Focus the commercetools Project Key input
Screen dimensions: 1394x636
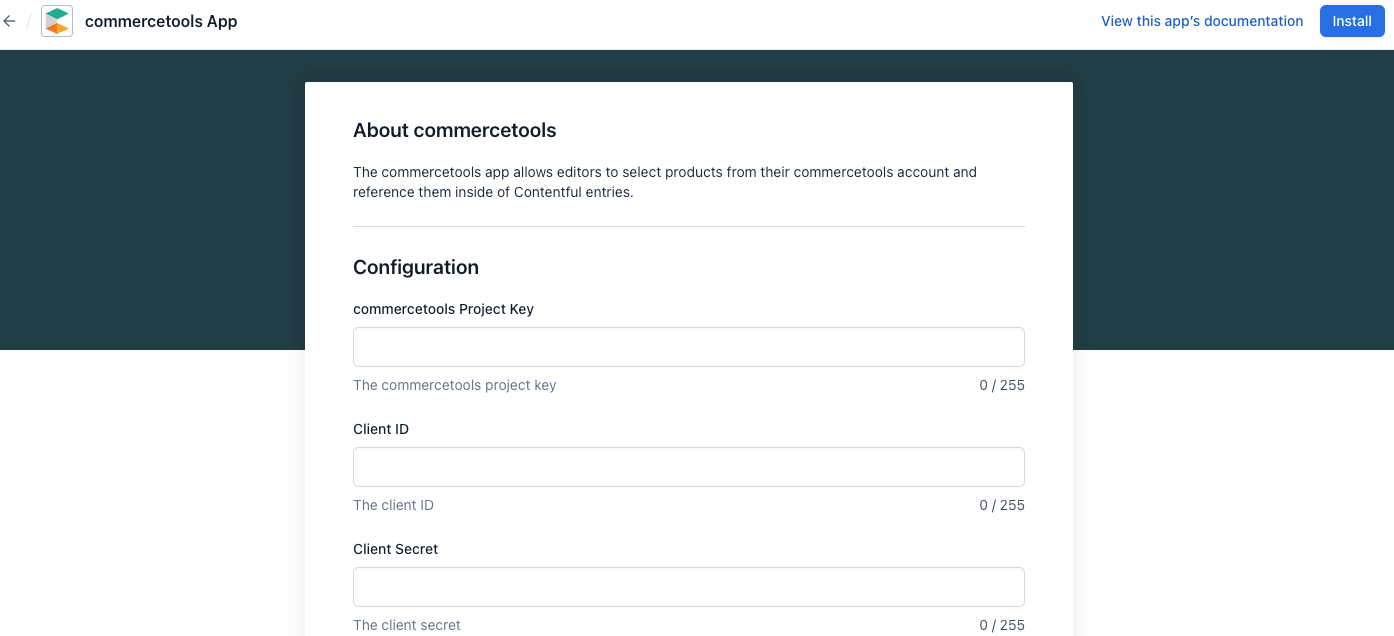pyautogui.click(x=688, y=347)
